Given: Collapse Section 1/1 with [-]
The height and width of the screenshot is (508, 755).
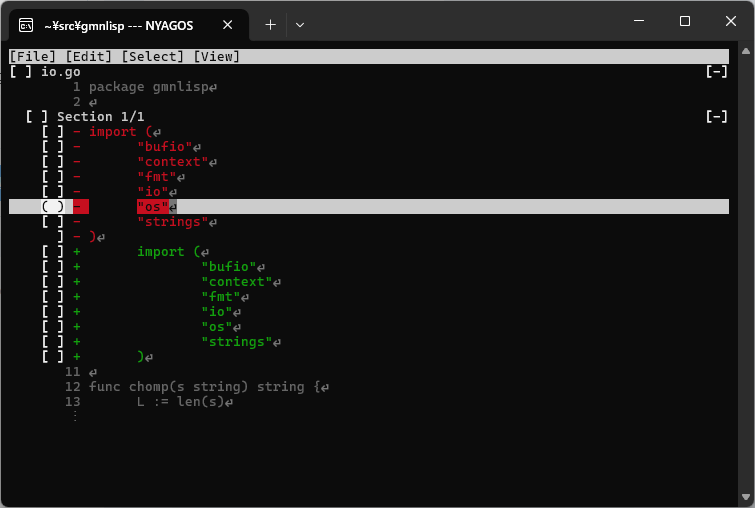Looking at the screenshot, I should point(716,117).
